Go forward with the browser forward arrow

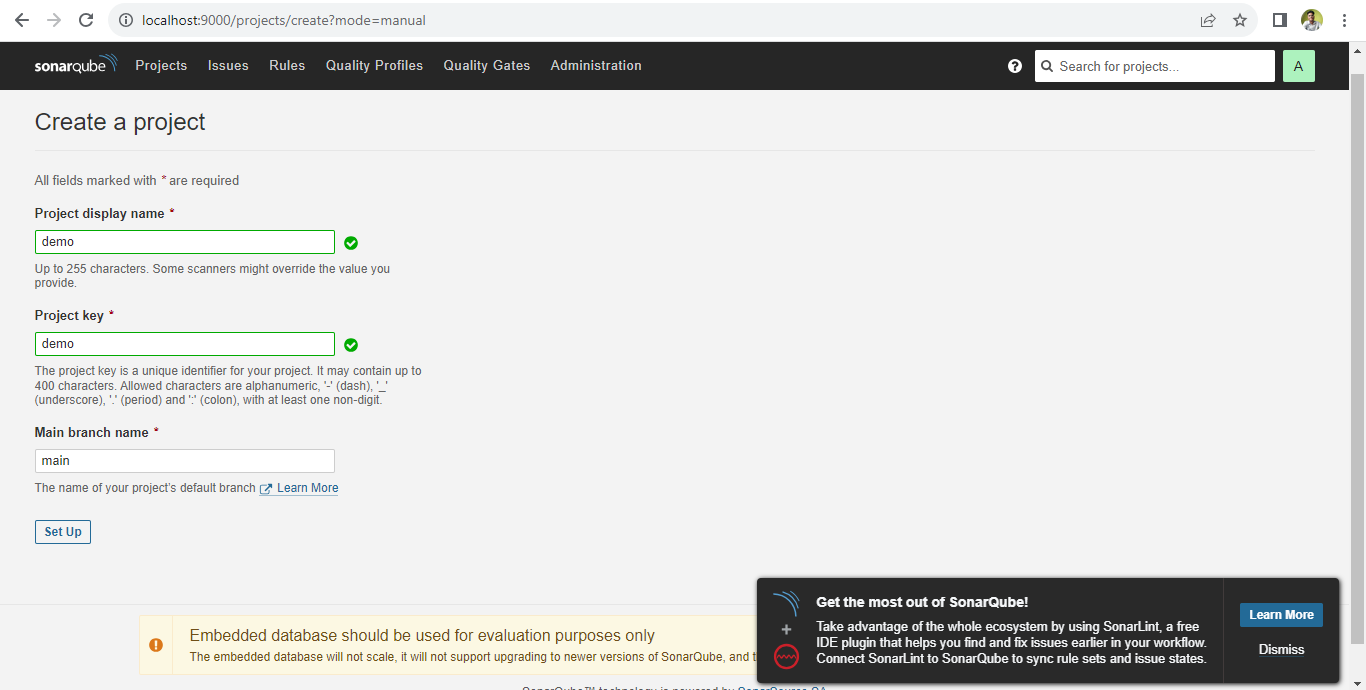pyautogui.click(x=54, y=20)
